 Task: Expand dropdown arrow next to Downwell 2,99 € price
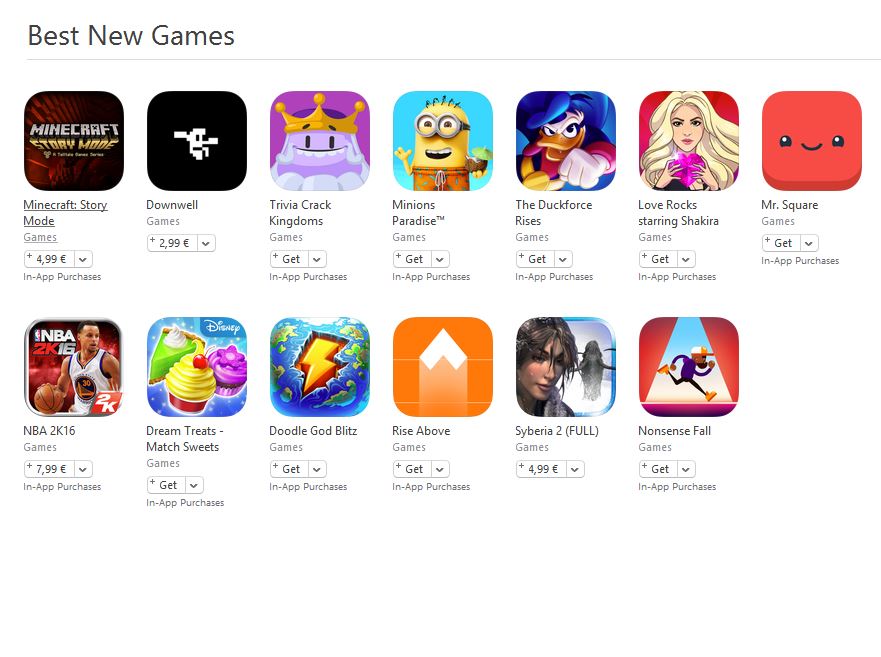[x=206, y=243]
